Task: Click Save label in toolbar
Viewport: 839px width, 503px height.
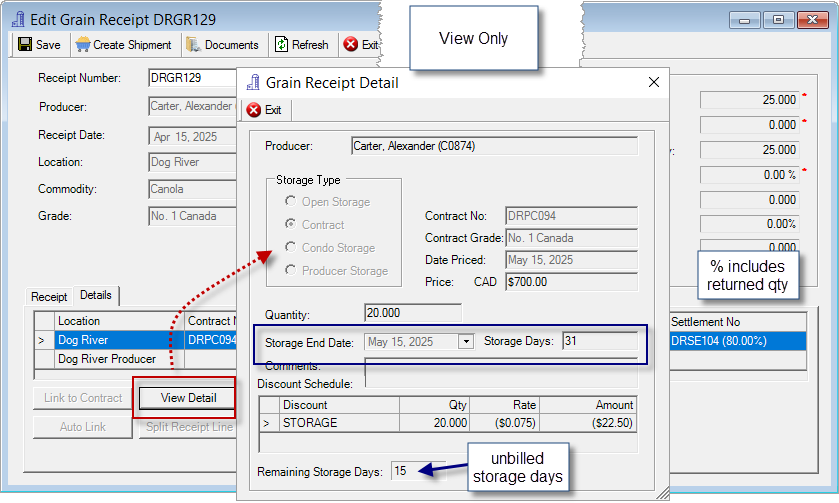Action: pos(48,45)
